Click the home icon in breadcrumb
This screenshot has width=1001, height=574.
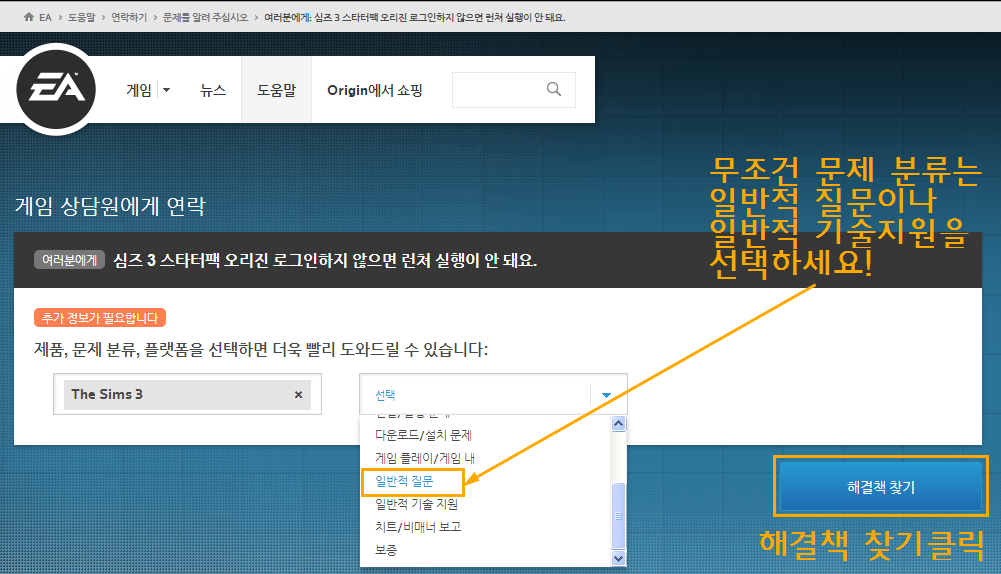(29, 17)
